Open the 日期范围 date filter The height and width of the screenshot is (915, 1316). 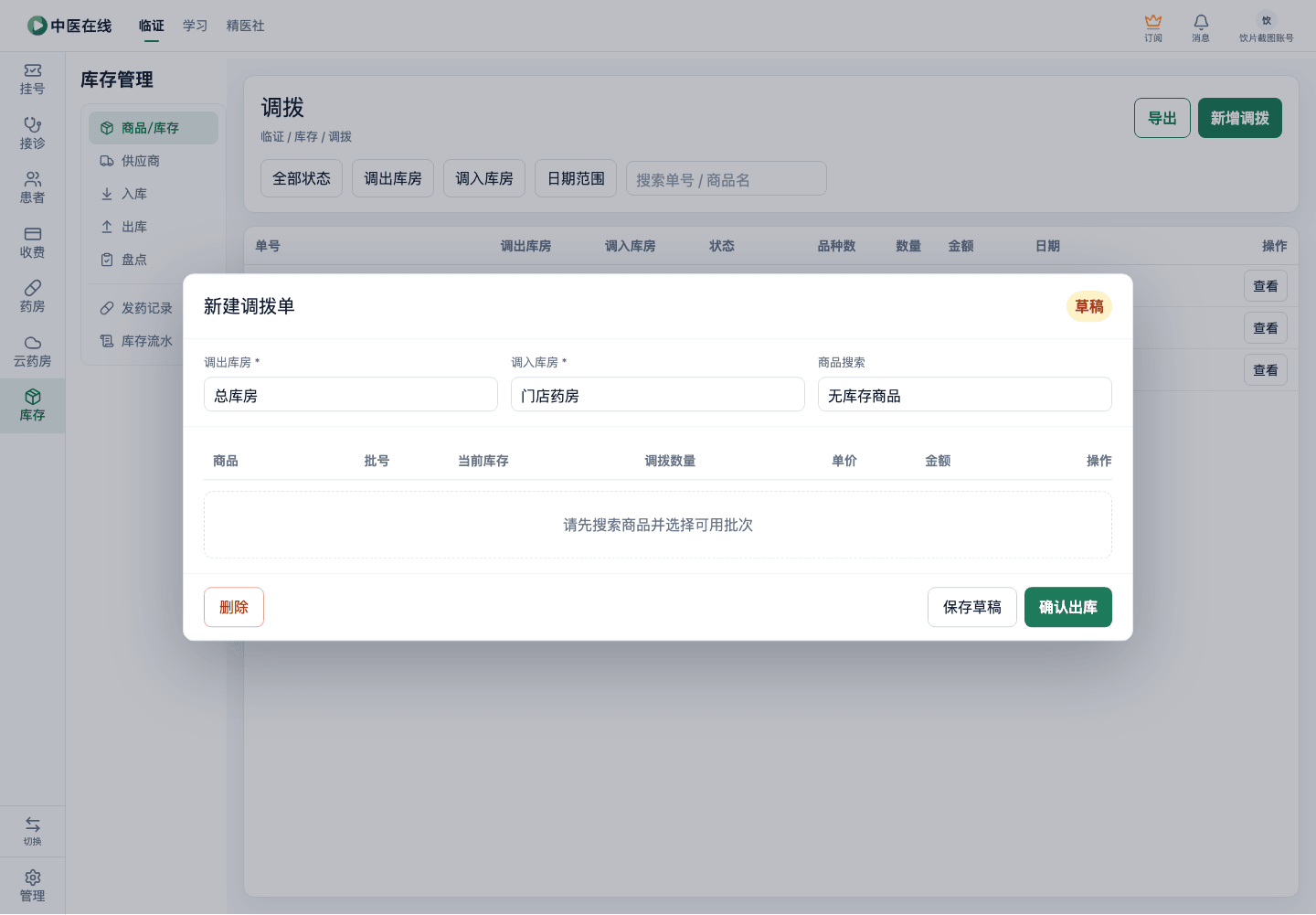[x=576, y=178]
